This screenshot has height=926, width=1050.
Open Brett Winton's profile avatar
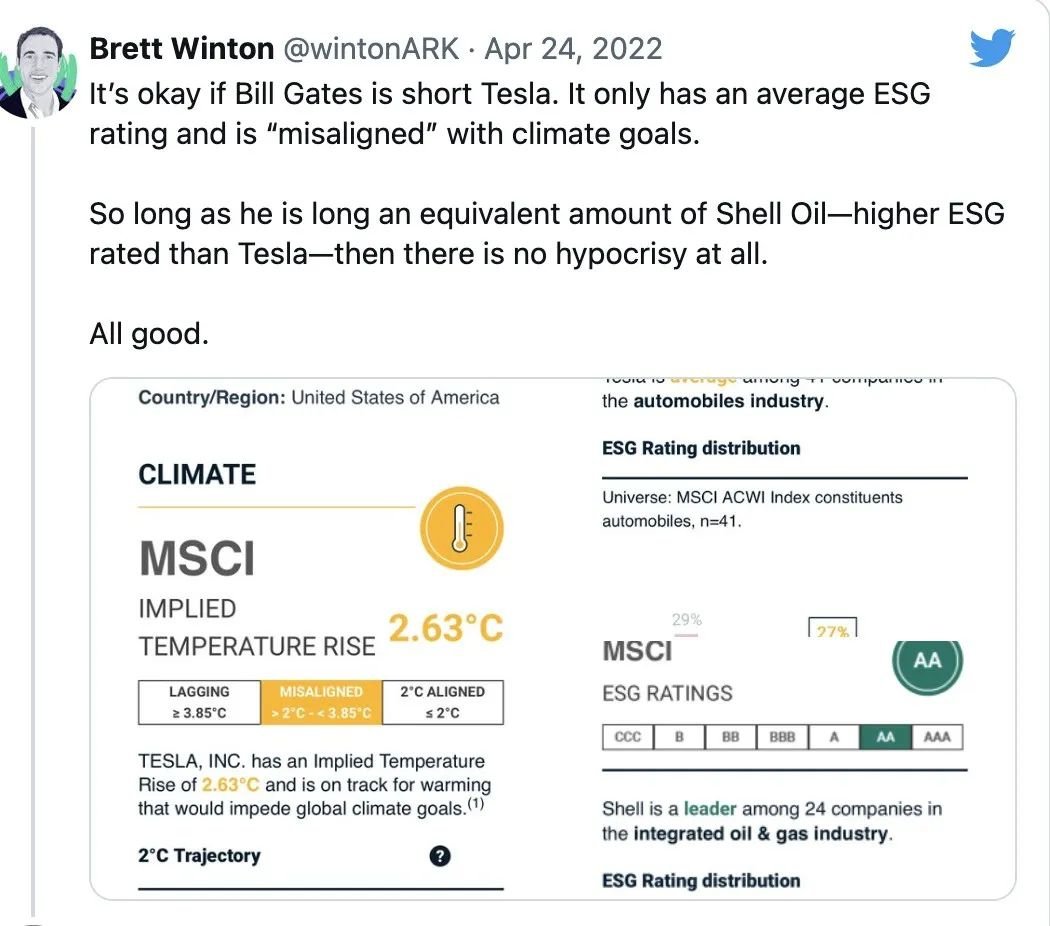point(38,73)
